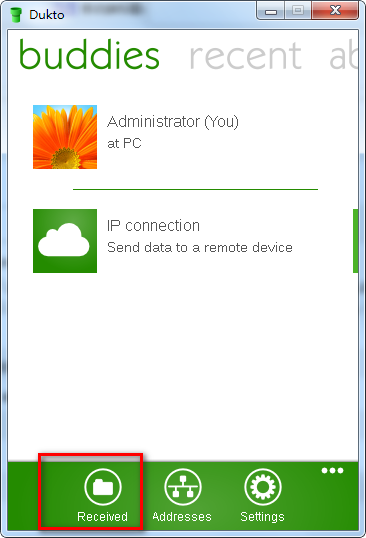Show network Addresses via the network icon

pyautogui.click(x=182, y=487)
